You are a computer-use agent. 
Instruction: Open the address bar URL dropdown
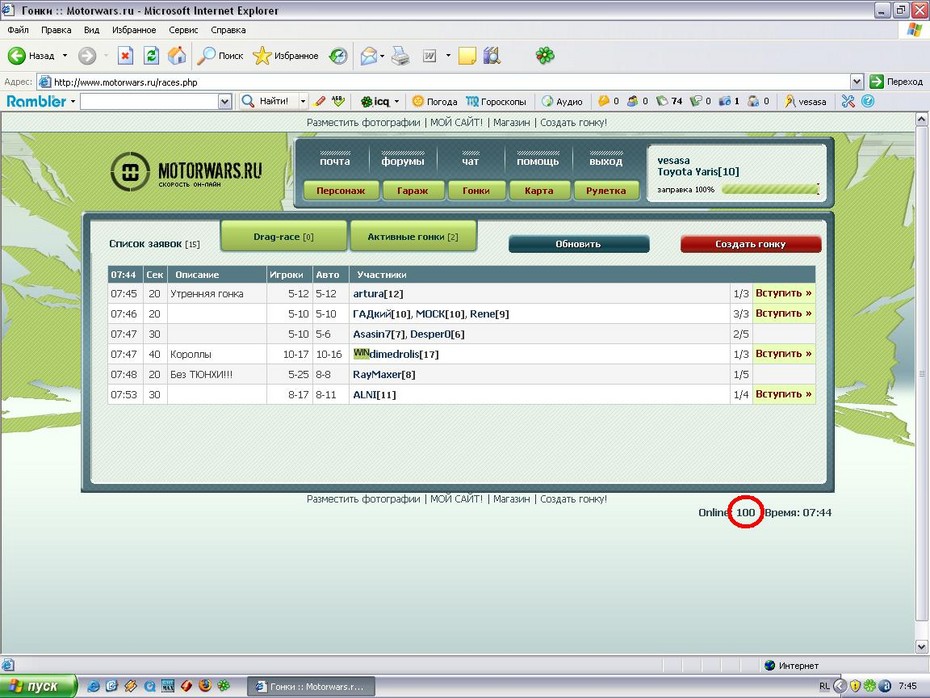point(856,82)
